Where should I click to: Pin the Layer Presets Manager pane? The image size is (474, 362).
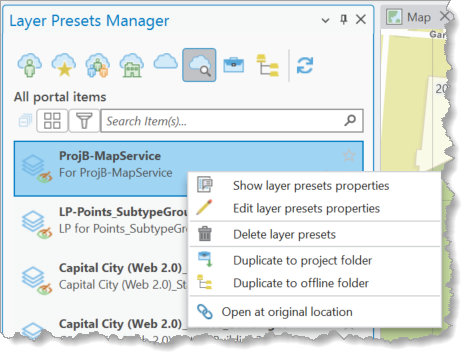(x=344, y=20)
